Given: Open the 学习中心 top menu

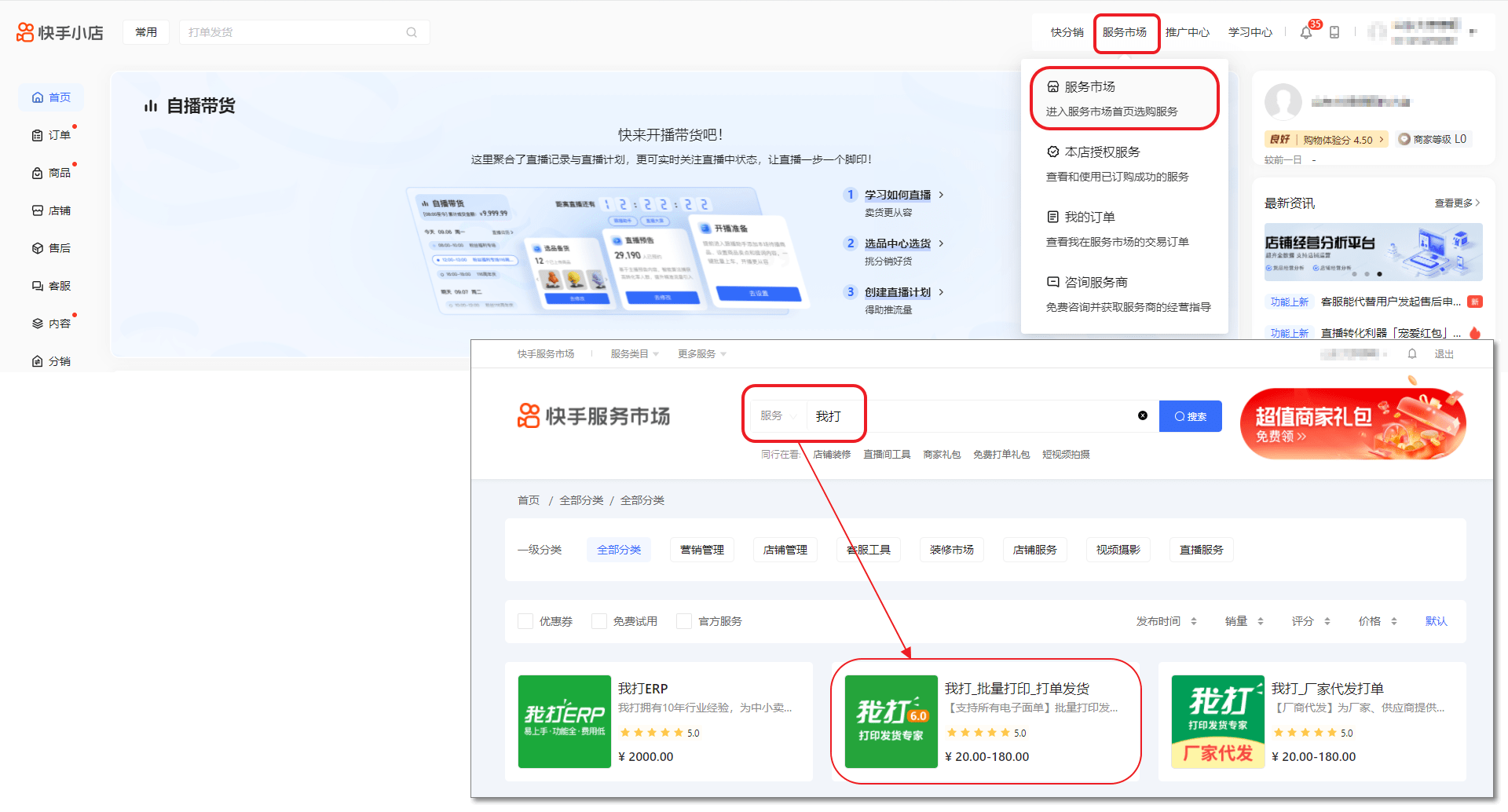Looking at the screenshot, I should tap(1250, 32).
